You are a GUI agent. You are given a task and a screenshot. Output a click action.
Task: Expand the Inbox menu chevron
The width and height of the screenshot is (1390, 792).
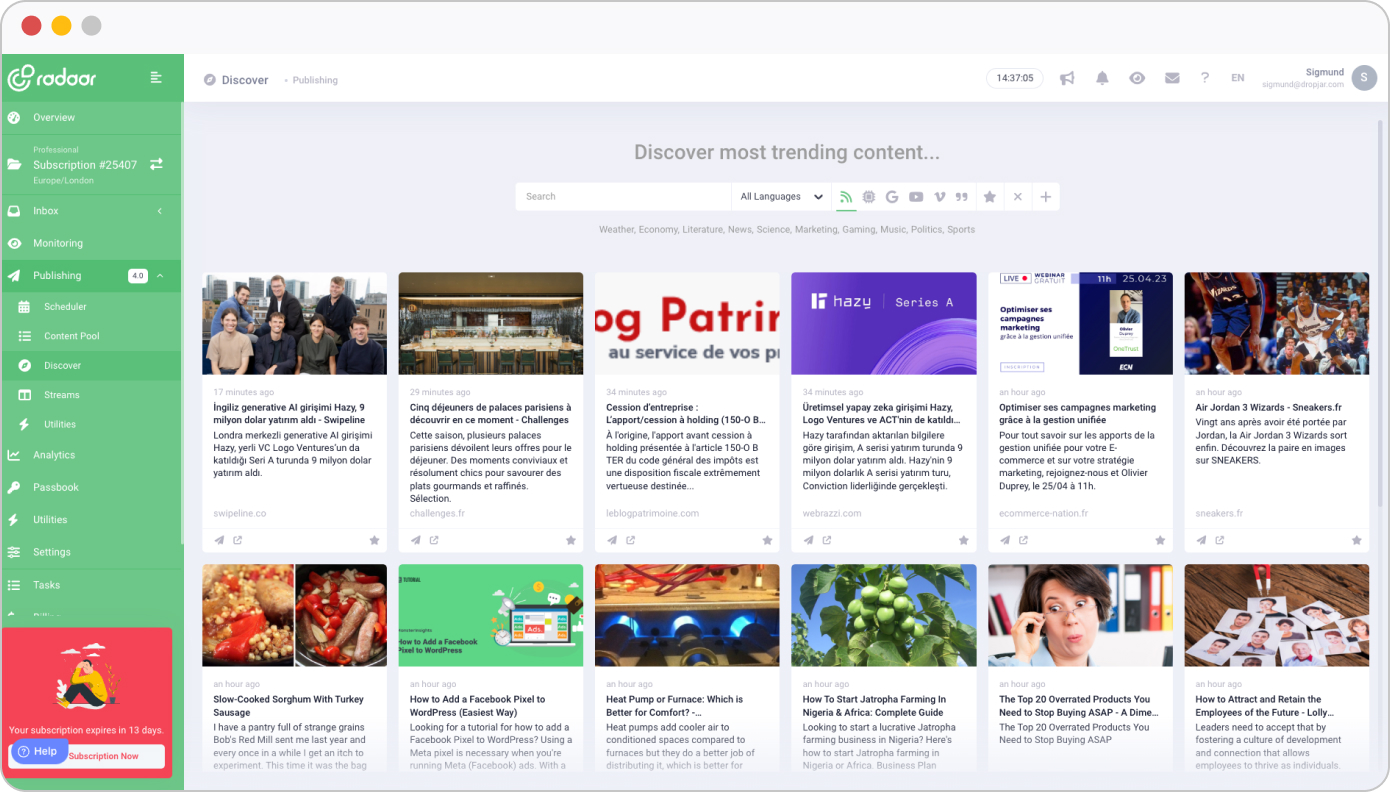160,211
